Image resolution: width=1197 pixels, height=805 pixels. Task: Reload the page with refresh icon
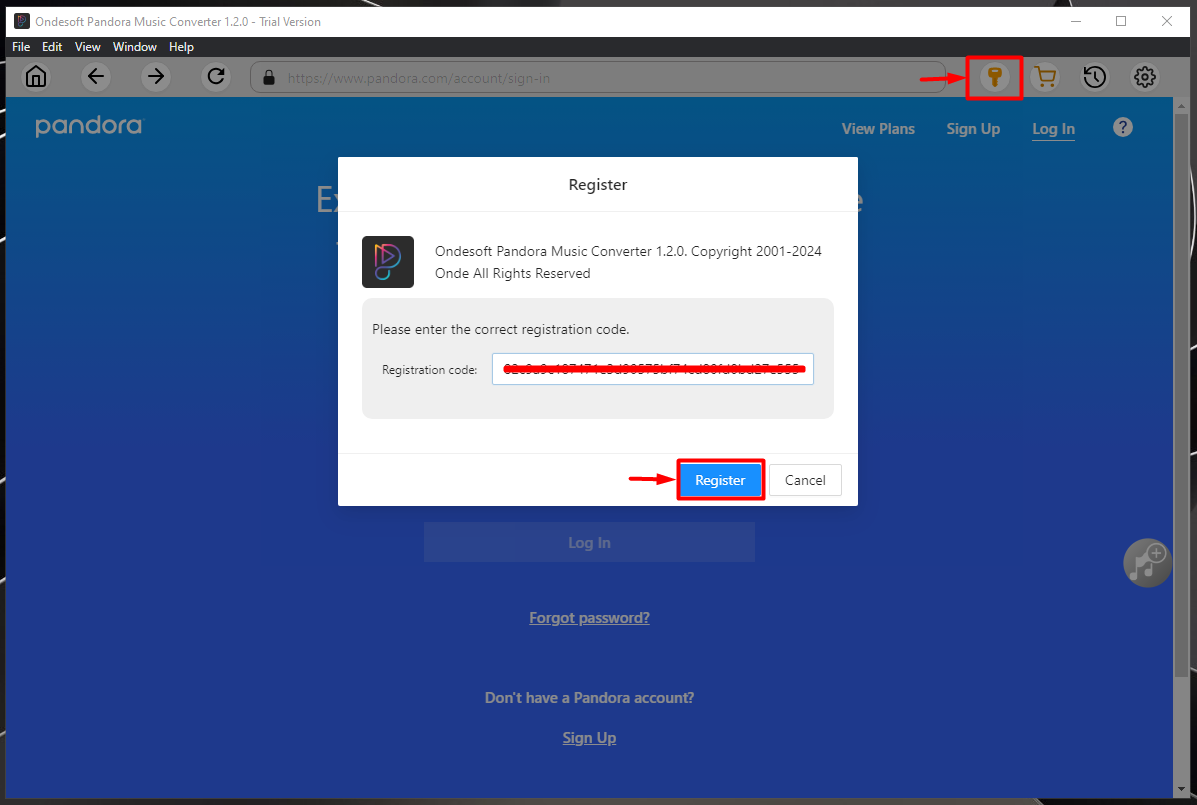[x=215, y=77]
